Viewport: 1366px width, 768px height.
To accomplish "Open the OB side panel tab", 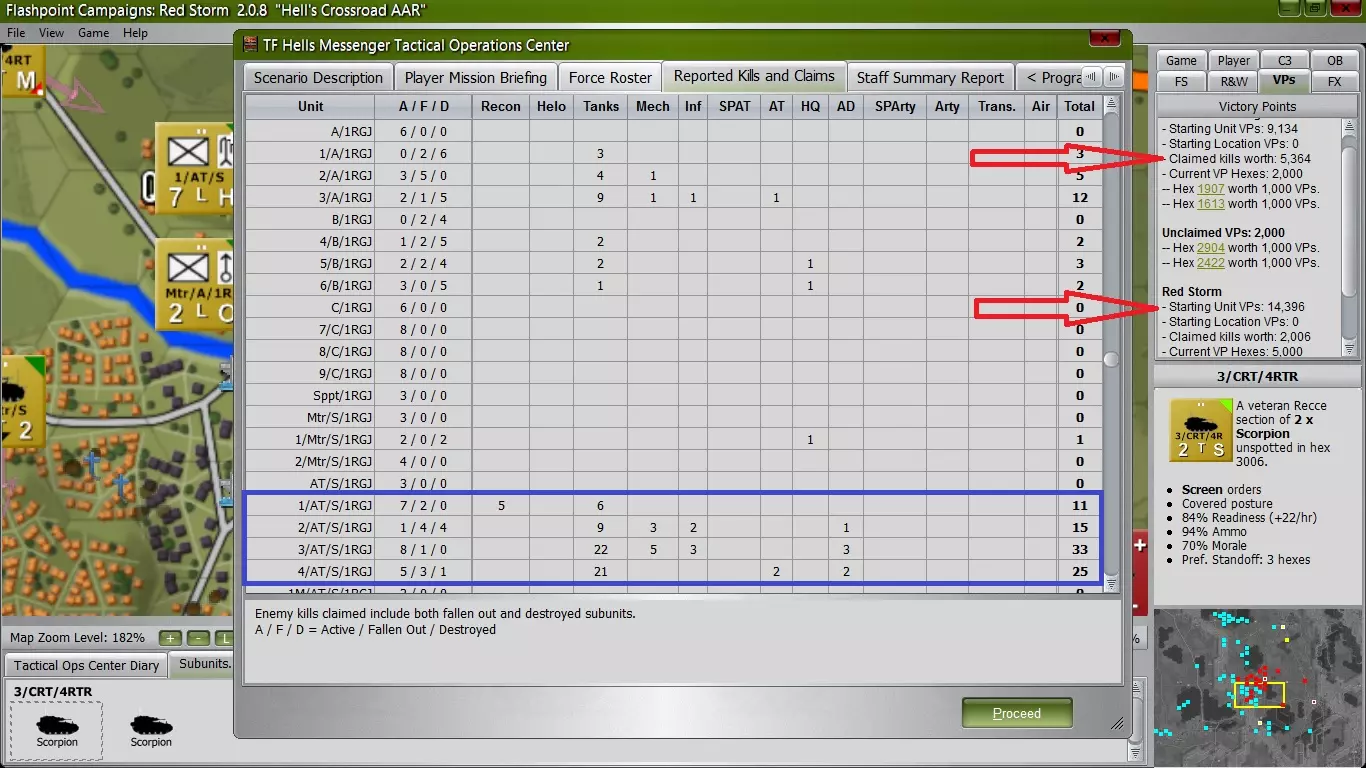I will [x=1334, y=60].
